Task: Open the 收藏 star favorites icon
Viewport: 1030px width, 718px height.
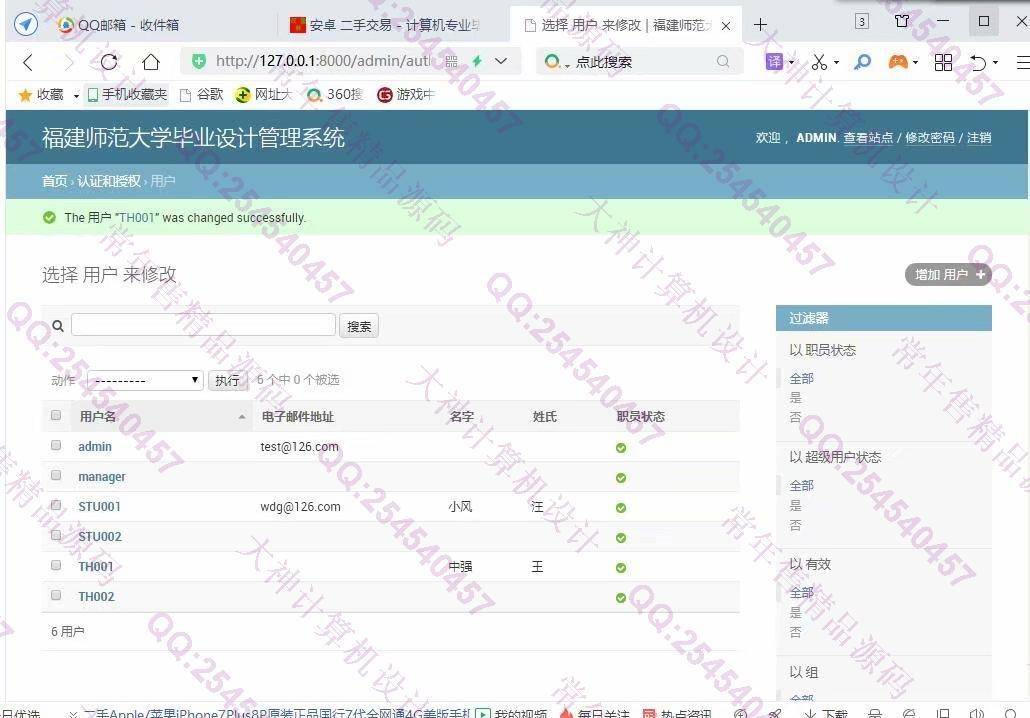Action: (25, 95)
